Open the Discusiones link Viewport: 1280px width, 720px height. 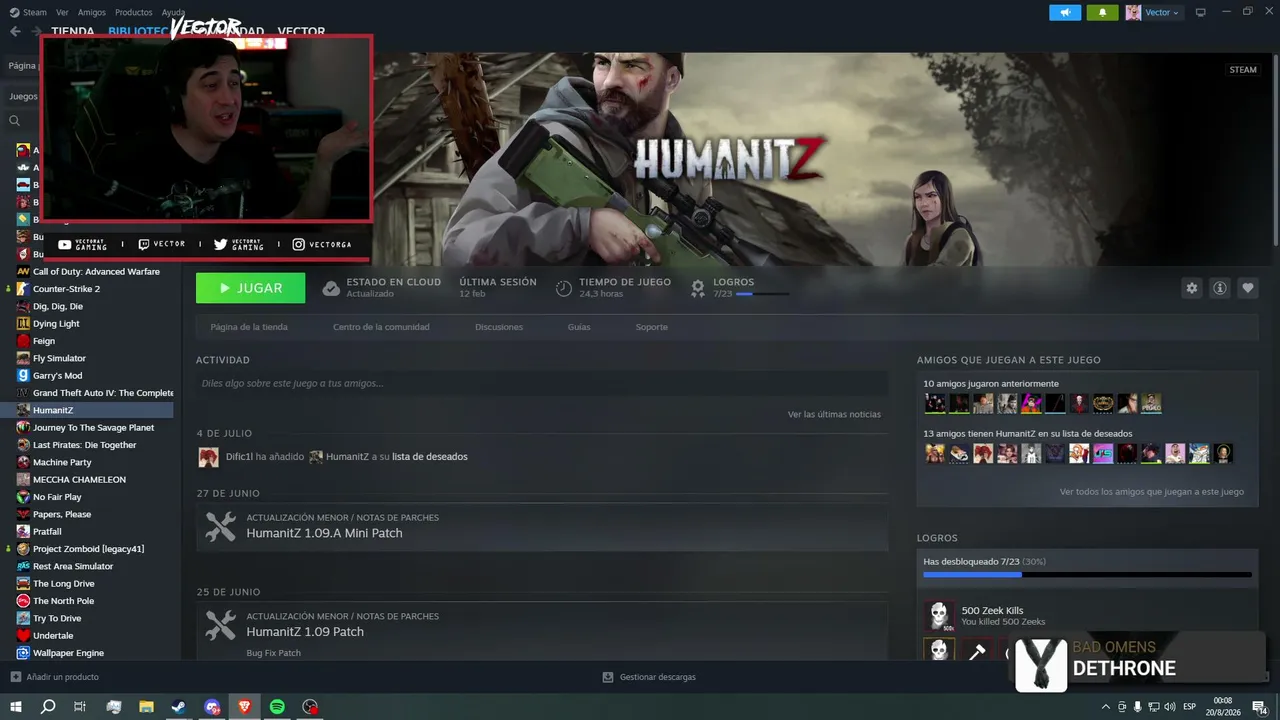coord(499,327)
